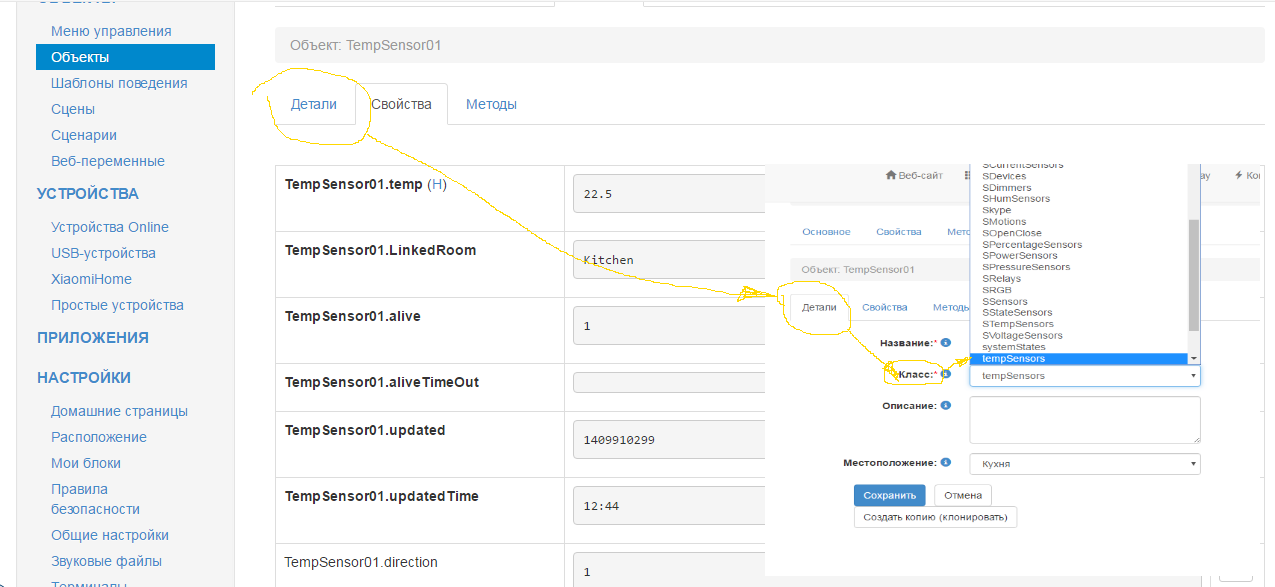Choose SRelays in the class list
1275x587 pixels.
(1002, 279)
